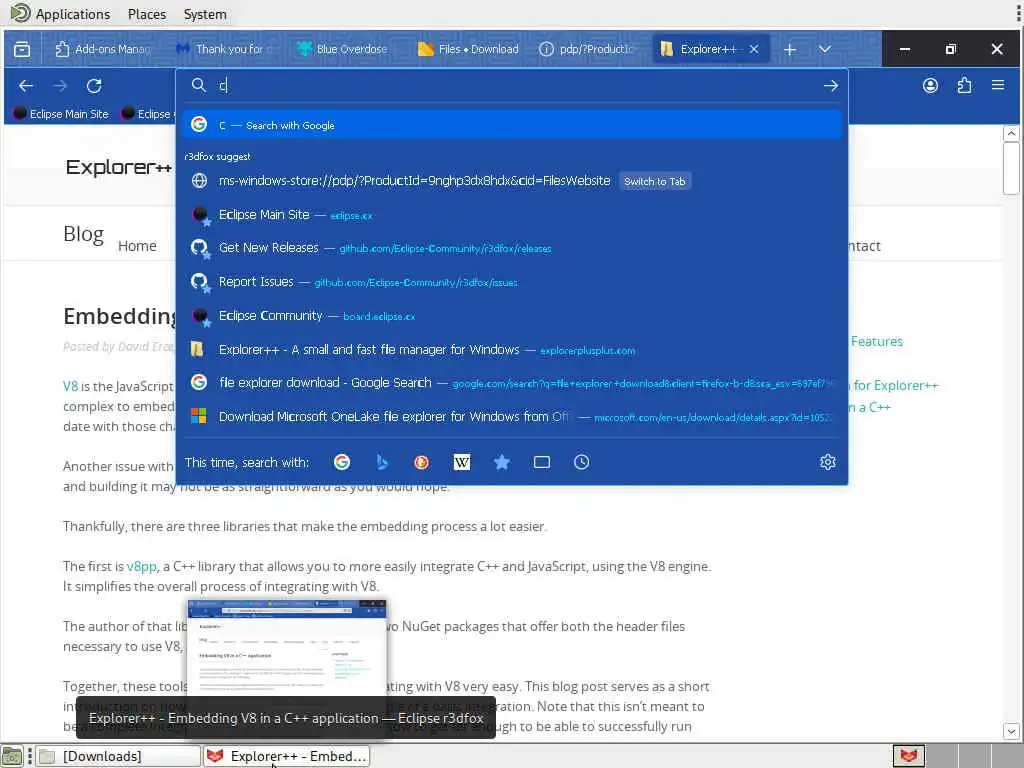Screen dimensions: 1024x768
Task: Switch to the Add-ons Manager tab
Action: click(102, 49)
